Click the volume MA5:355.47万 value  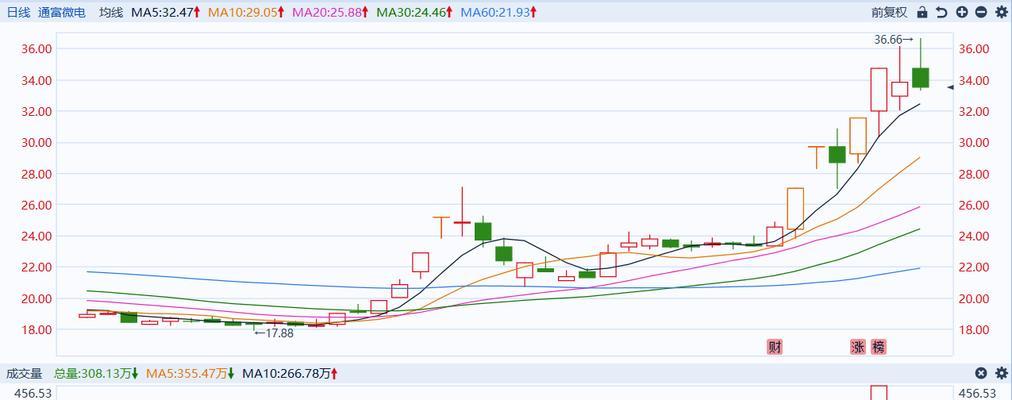coord(190,373)
